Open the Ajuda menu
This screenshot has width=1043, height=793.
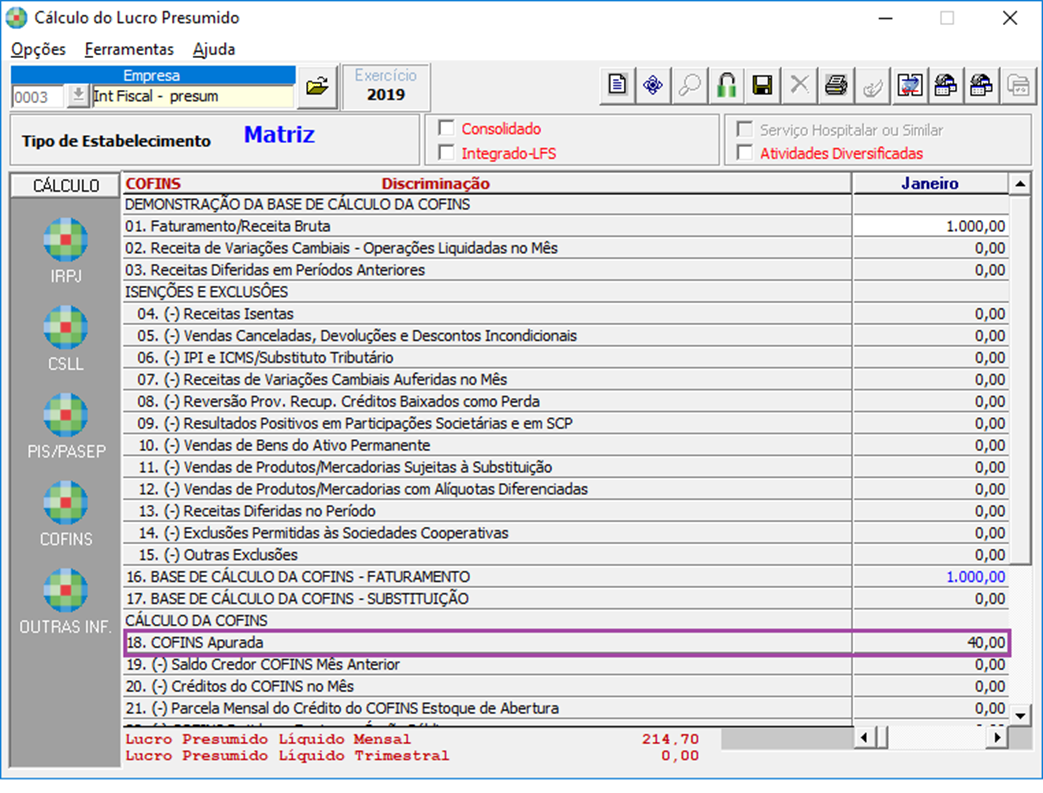pyautogui.click(x=214, y=49)
